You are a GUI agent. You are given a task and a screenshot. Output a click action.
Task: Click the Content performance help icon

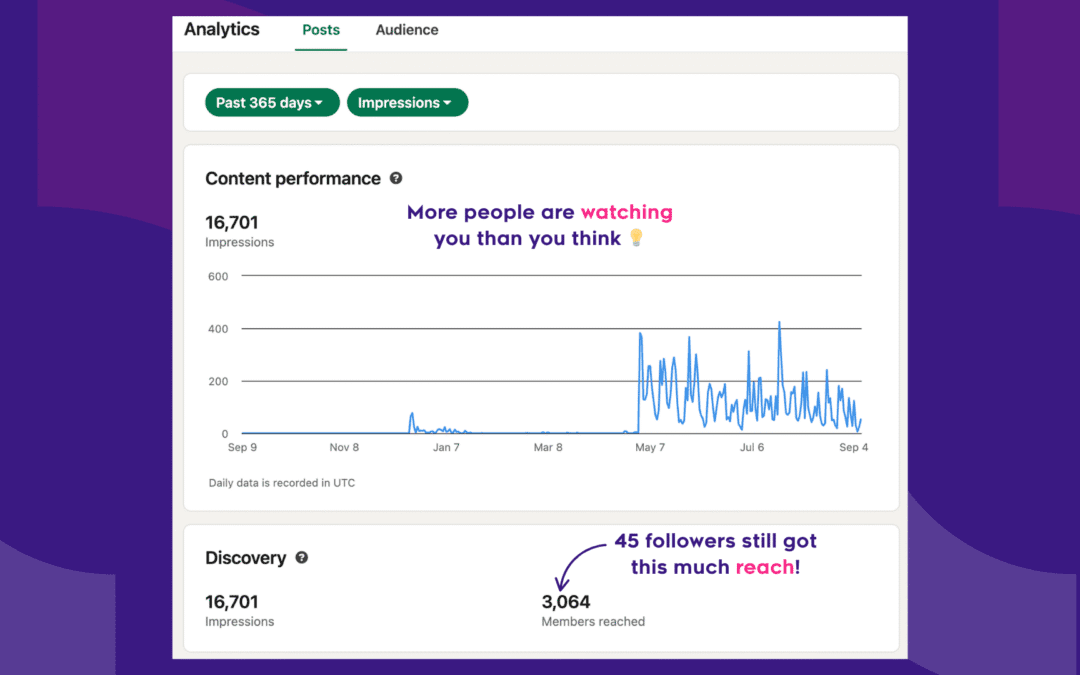coord(396,178)
